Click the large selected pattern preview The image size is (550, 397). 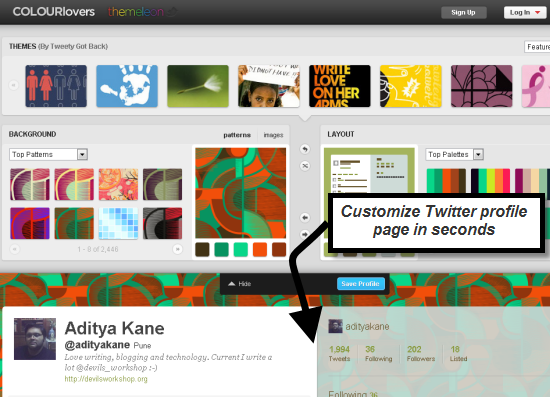tap(241, 193)
